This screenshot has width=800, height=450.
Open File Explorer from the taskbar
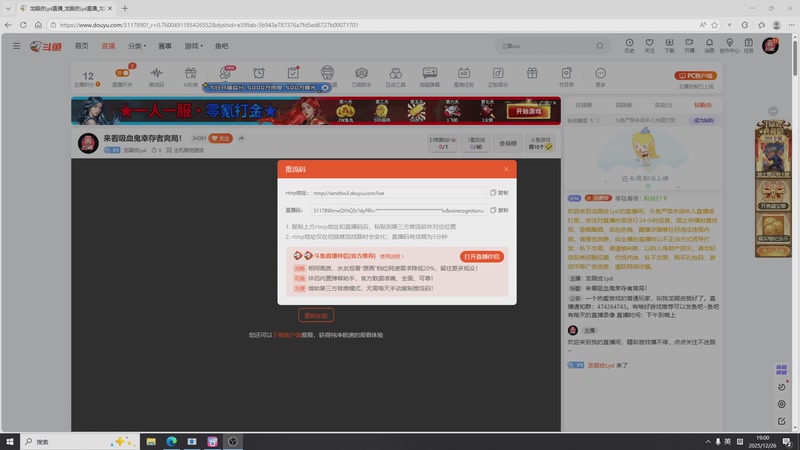[x=151, y=442]
